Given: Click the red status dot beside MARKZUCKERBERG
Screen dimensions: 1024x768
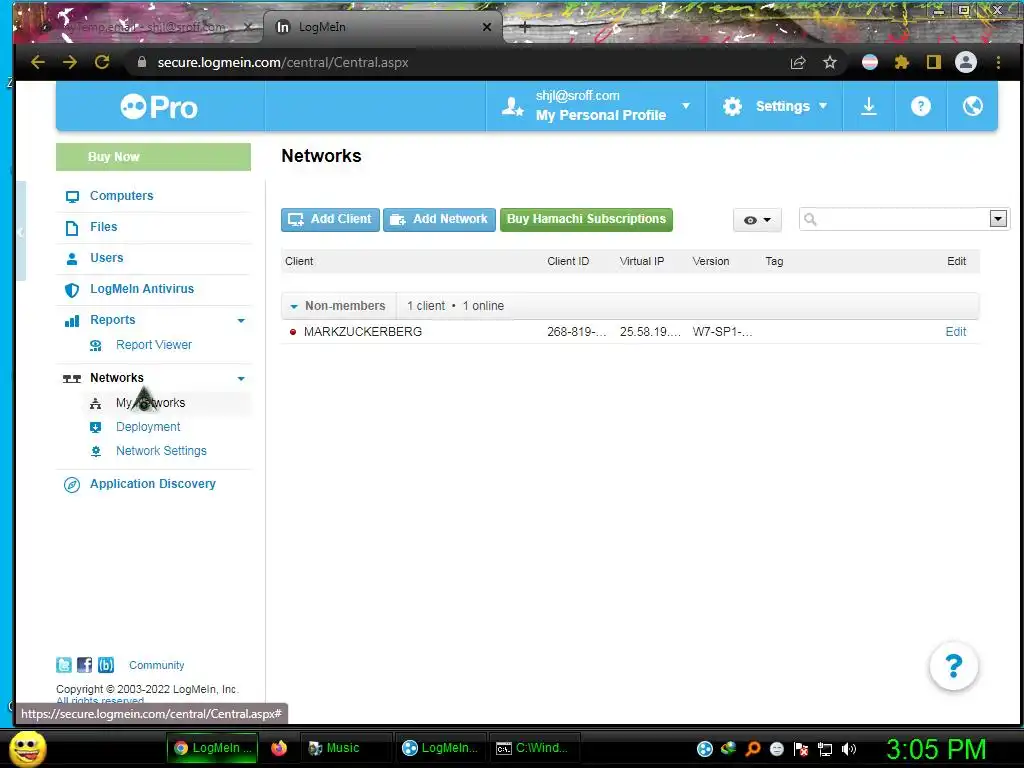Looking at the screenshot, I should (x=293, y=332).
